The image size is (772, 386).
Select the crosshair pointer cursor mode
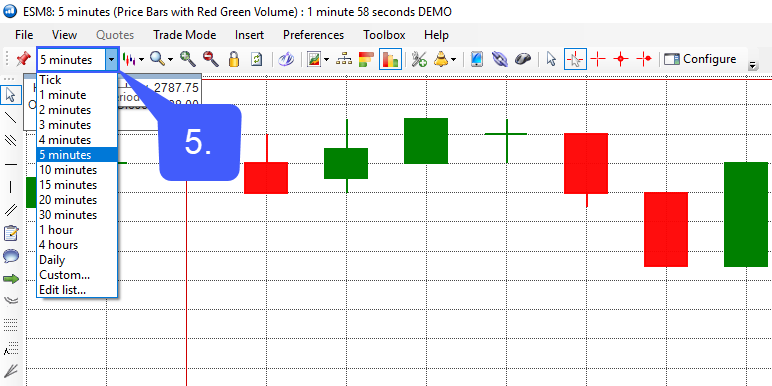[x=575, y=60]
